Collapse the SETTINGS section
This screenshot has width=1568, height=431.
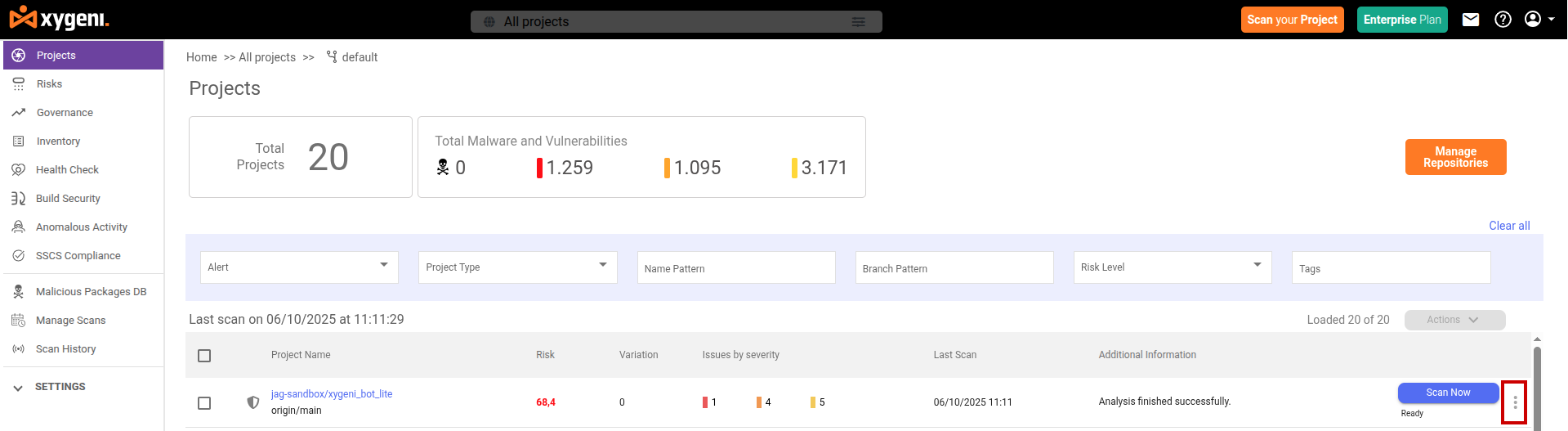click(x=18, y=388)
